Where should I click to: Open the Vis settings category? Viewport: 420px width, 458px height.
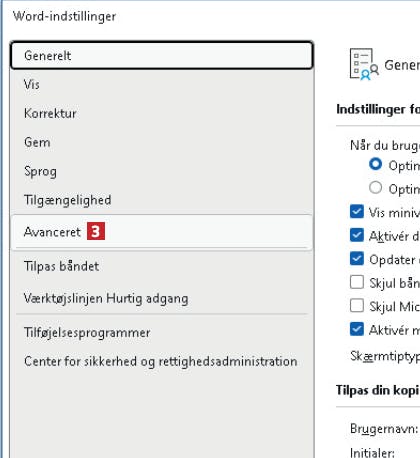(162, 84)
